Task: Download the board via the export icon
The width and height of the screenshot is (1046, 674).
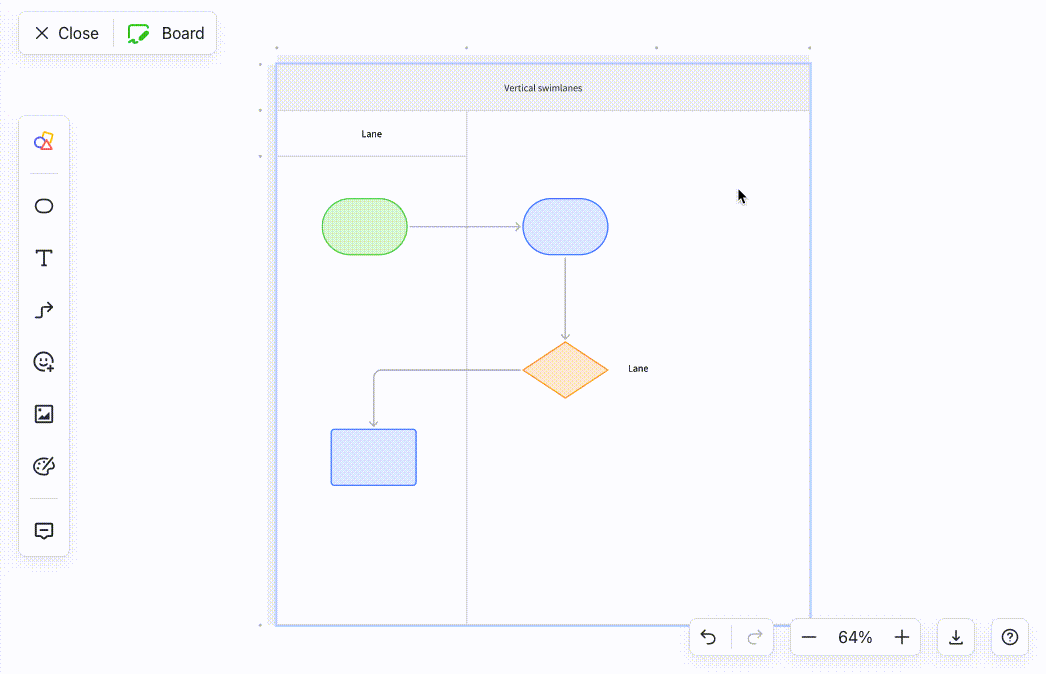Action: click(955, 637)
